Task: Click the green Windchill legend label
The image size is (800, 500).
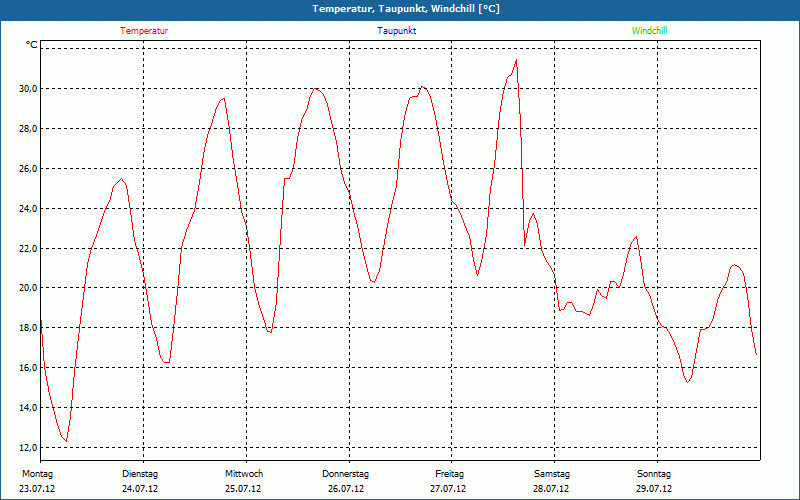Action: 649,31
